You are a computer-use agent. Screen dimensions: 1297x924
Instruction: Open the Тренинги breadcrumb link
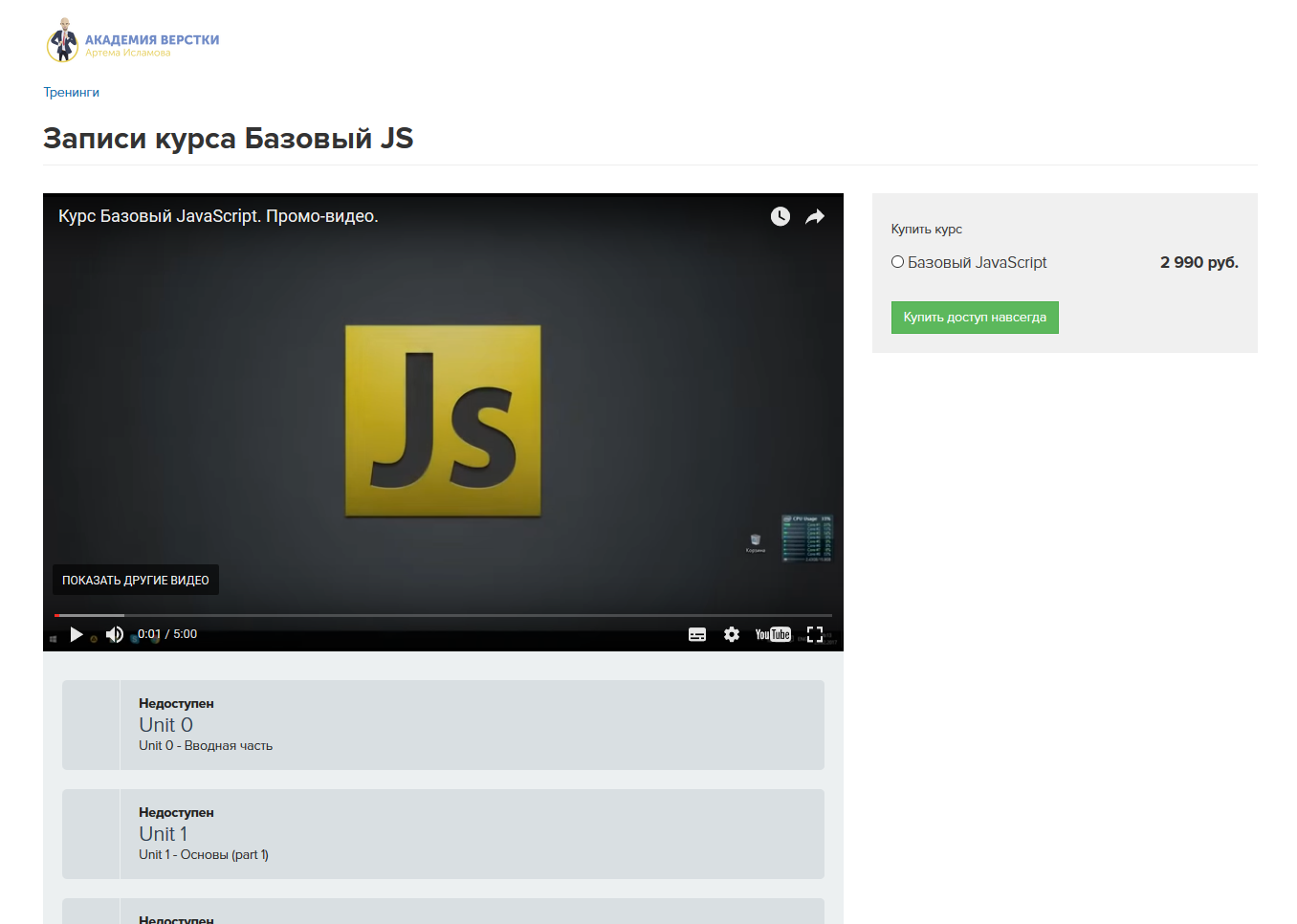point(71,92)
